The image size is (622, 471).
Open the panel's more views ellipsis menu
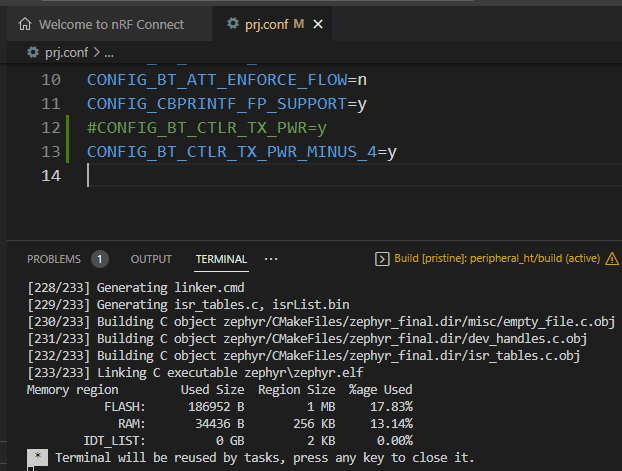pyautogui.click(x=271, y=259)
